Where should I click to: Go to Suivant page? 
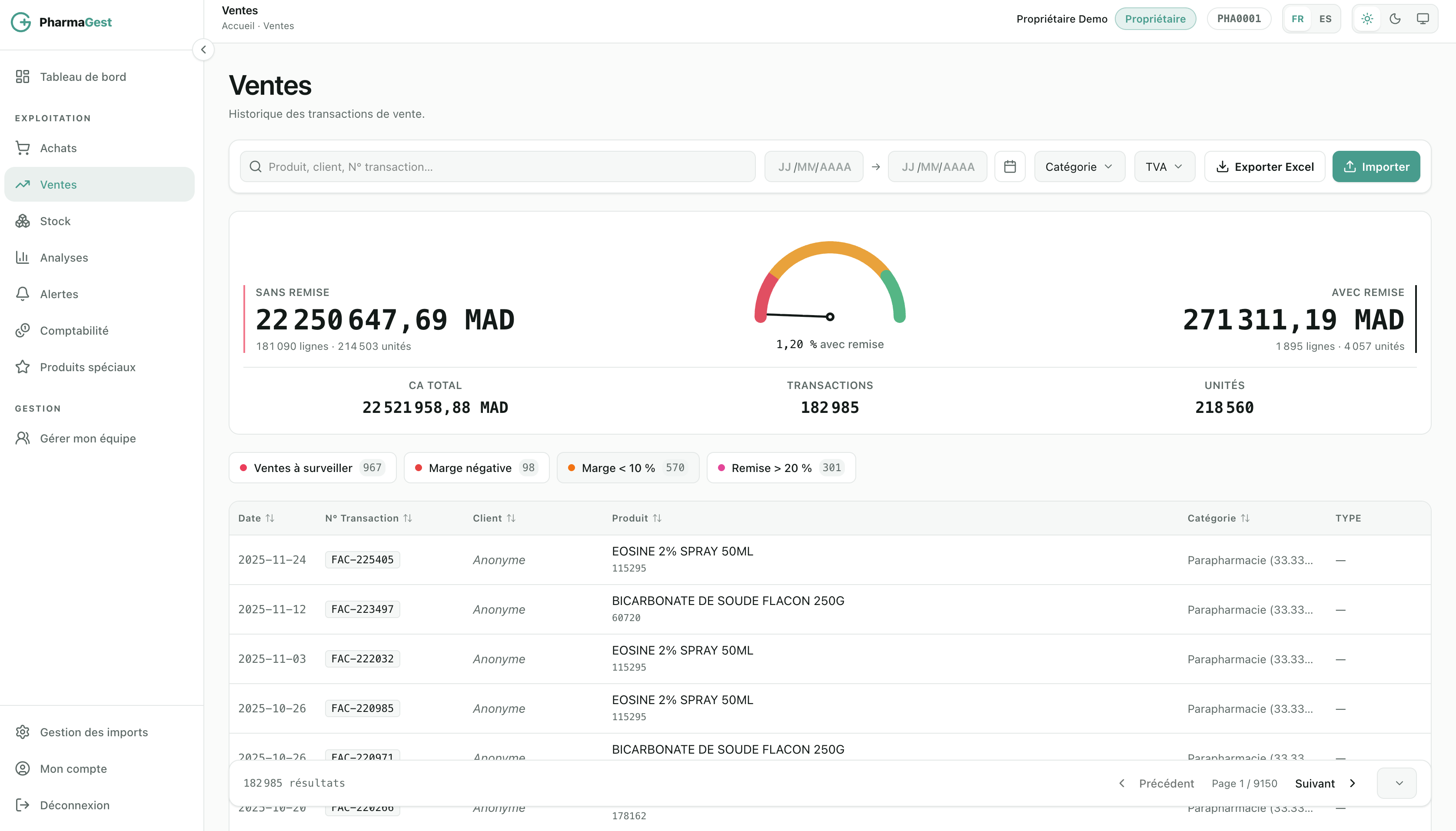[x=1325, y=784]
